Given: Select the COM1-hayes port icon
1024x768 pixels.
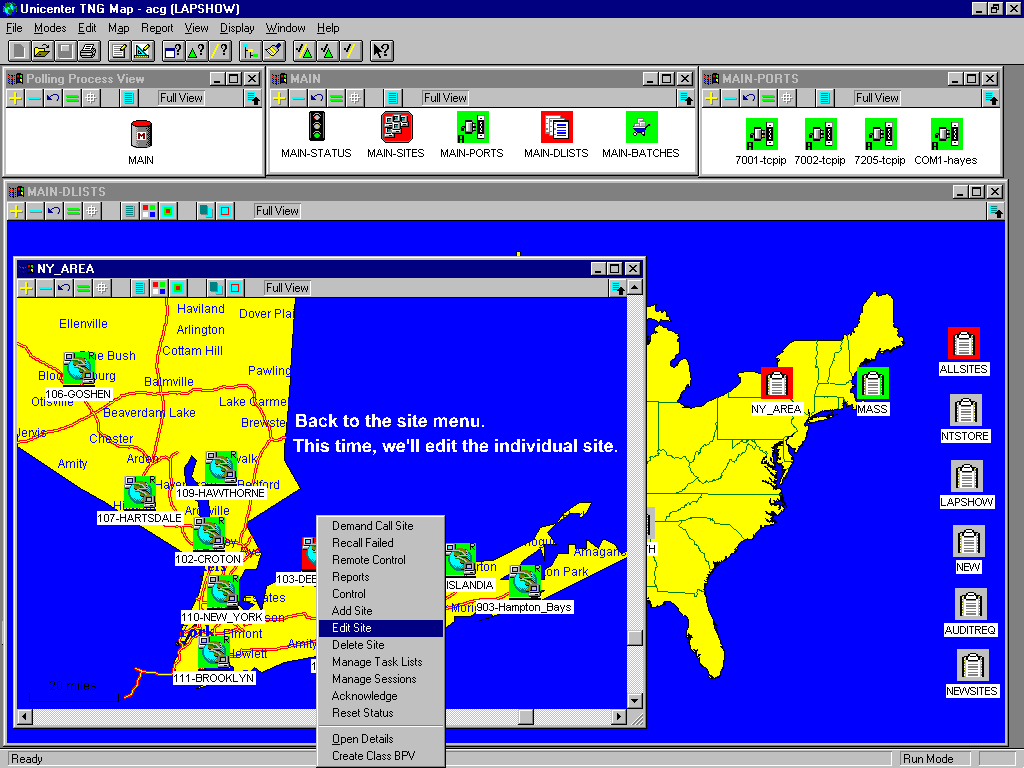Looking at the screenshot, I should 946,134.
